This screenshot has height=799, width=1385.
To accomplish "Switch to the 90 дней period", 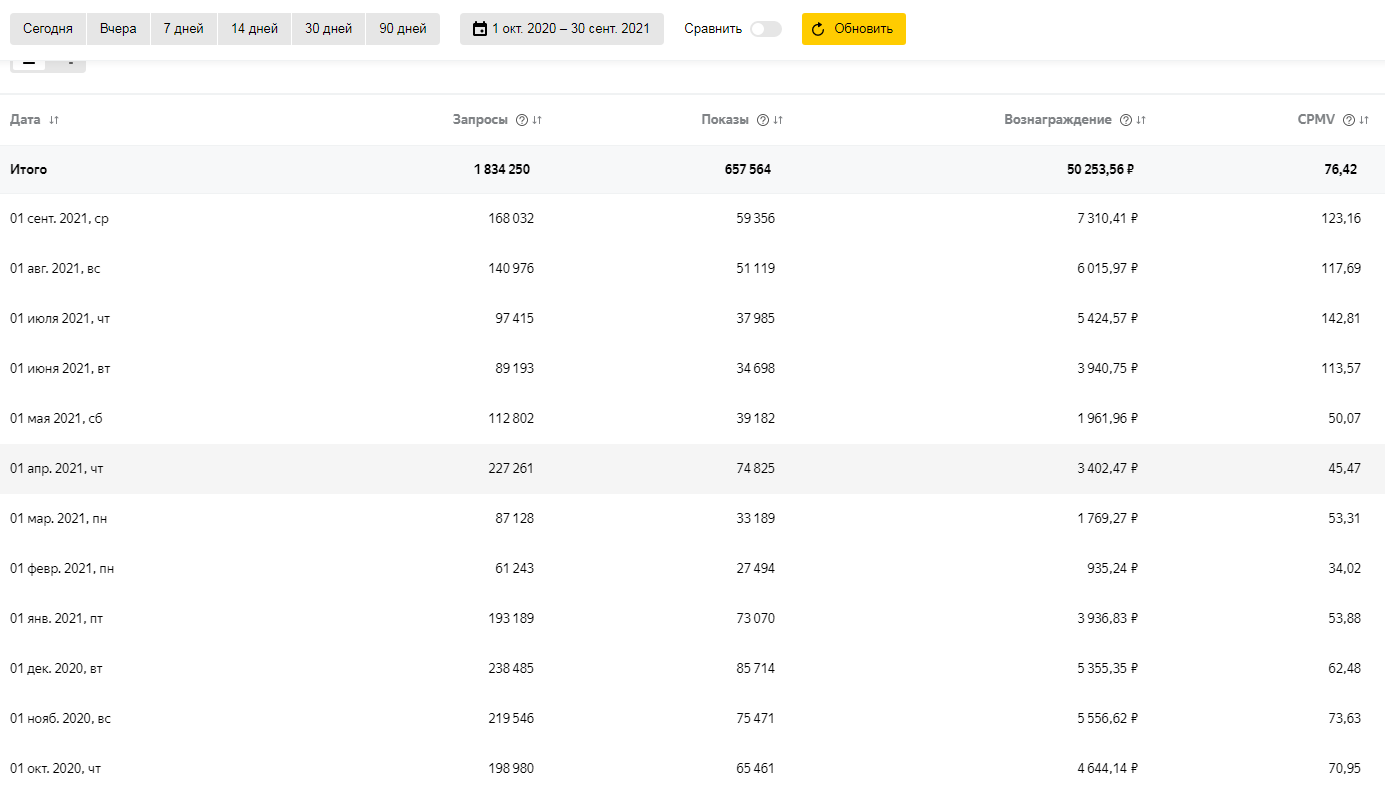I will tap(402, 29).
